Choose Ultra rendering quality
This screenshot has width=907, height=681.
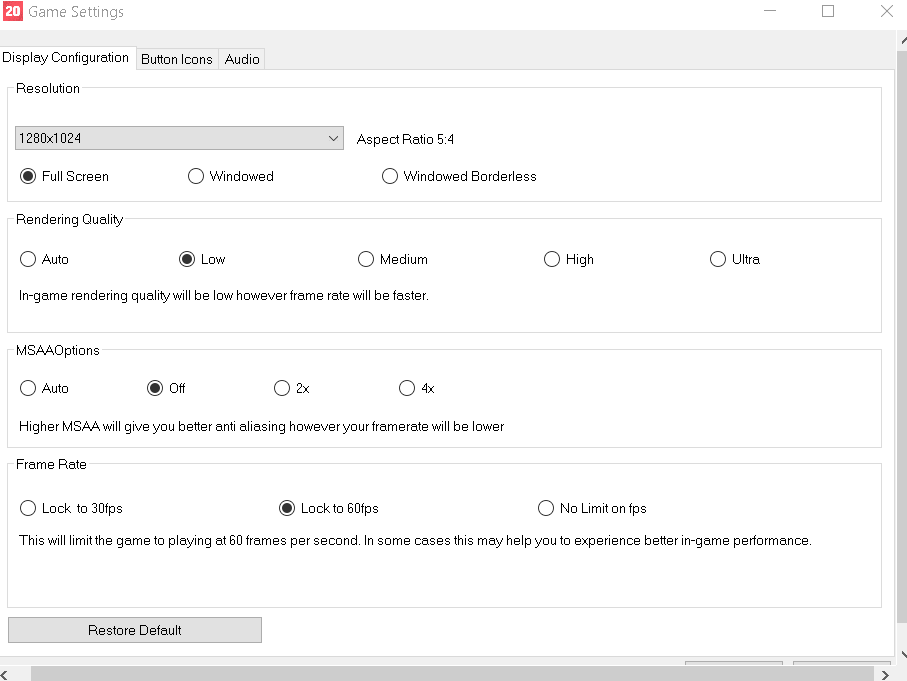[717, 259]
